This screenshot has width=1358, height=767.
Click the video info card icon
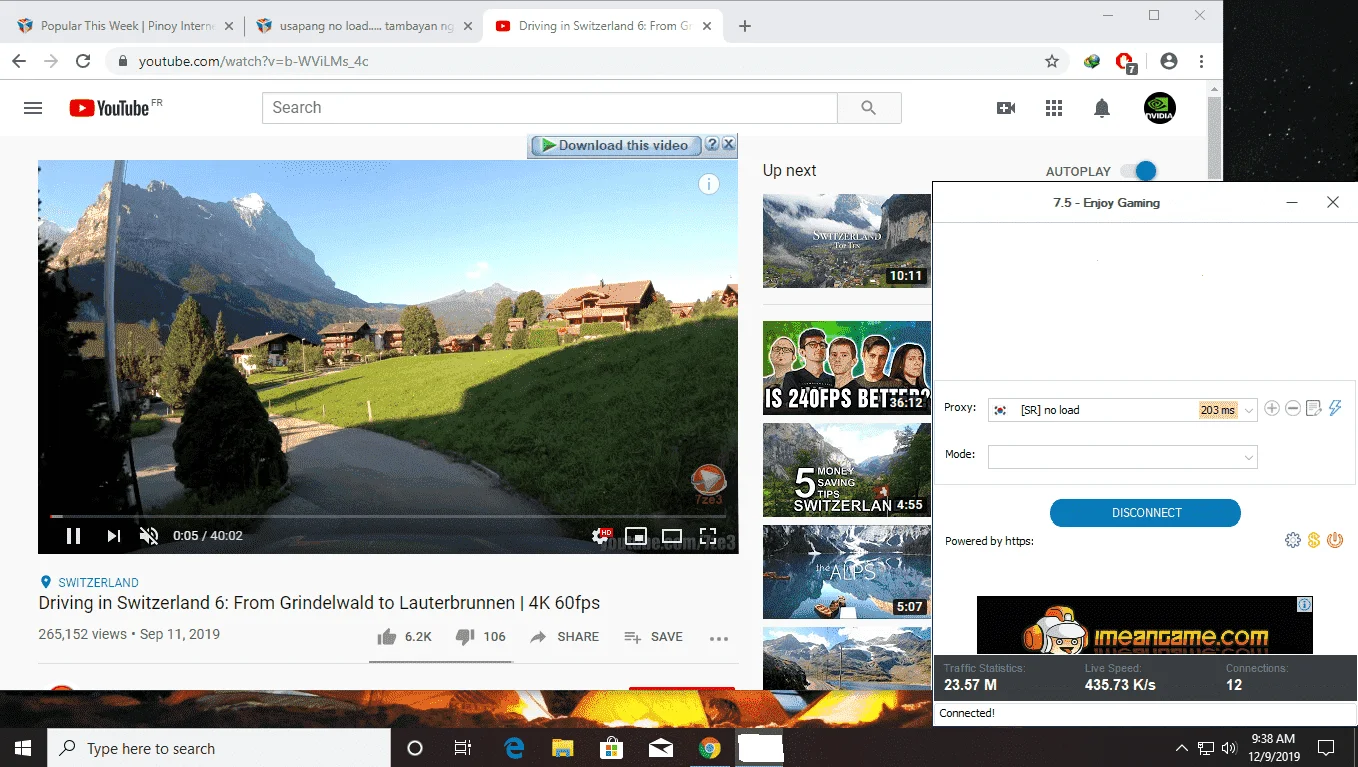click(709, 184)
